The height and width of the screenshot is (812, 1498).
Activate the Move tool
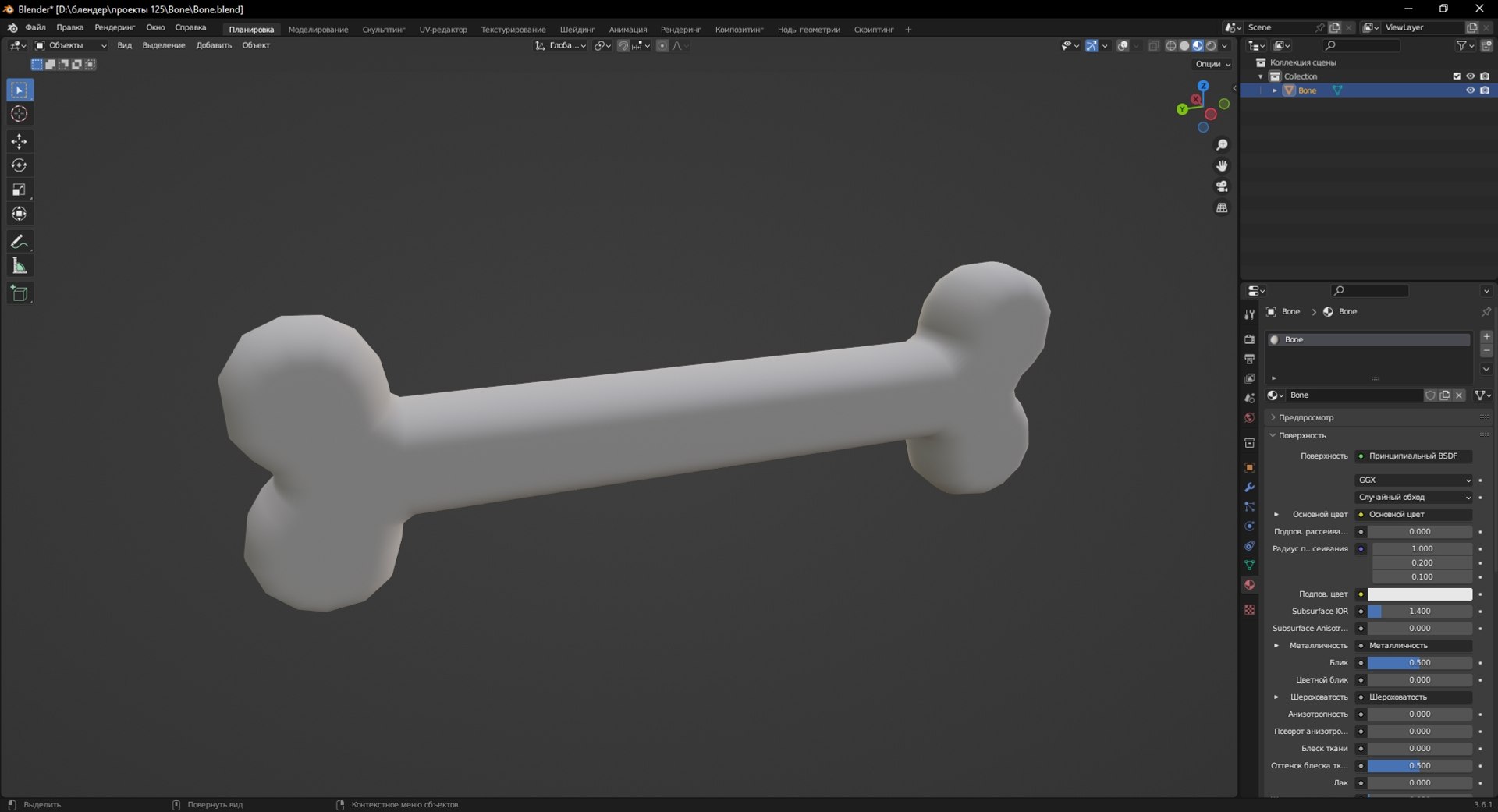[x=20, y=141]
